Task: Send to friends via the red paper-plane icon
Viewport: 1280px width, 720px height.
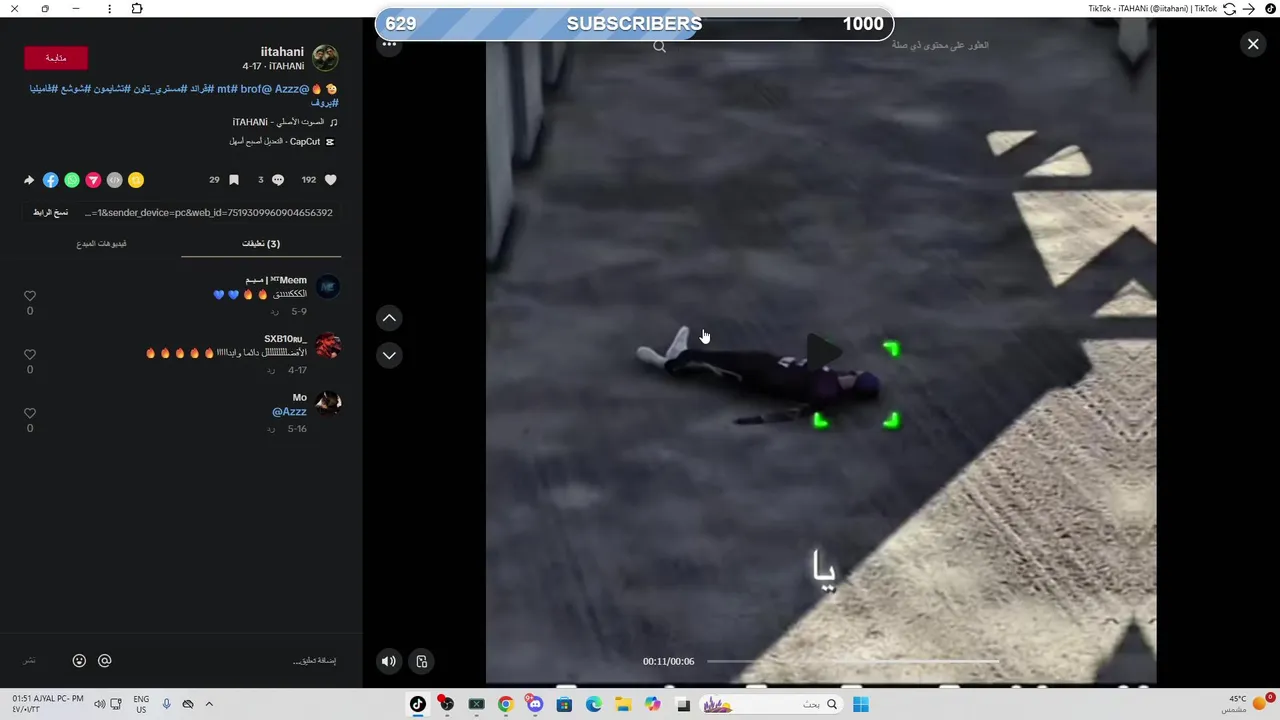Action: 93,180
